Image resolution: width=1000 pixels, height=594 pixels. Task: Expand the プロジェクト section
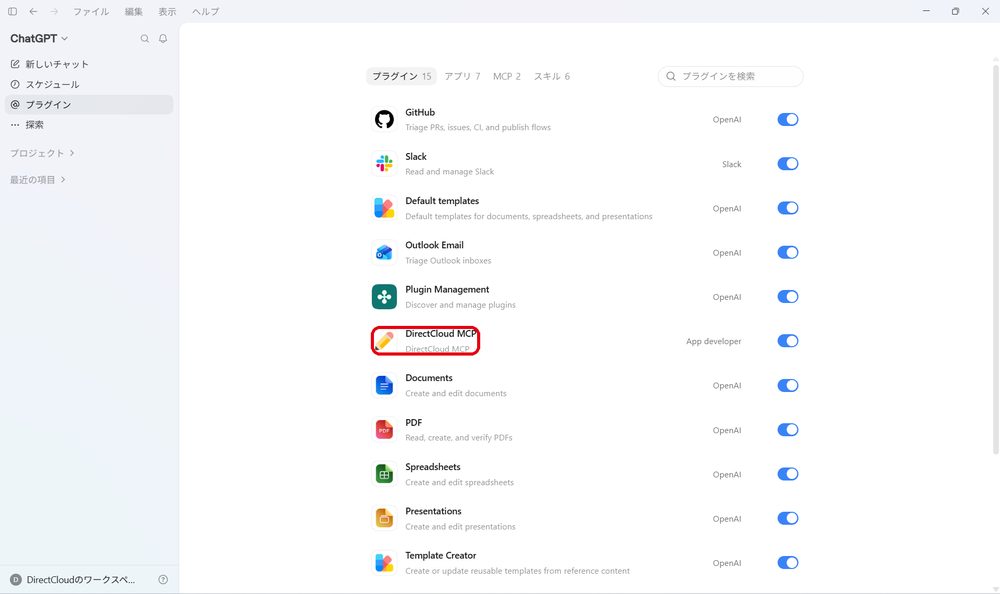42,153
